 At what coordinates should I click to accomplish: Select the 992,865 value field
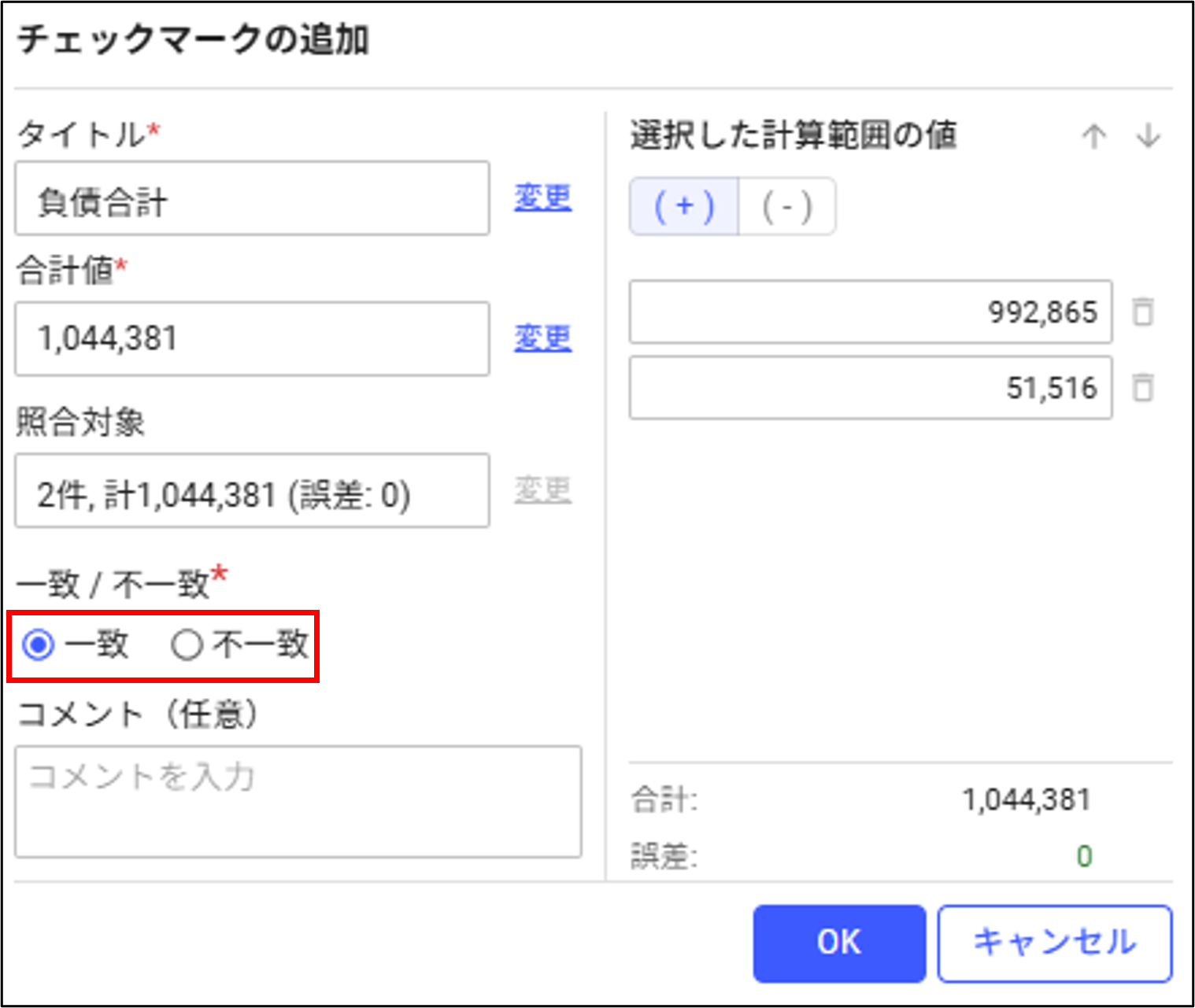[x=871, y=312]
